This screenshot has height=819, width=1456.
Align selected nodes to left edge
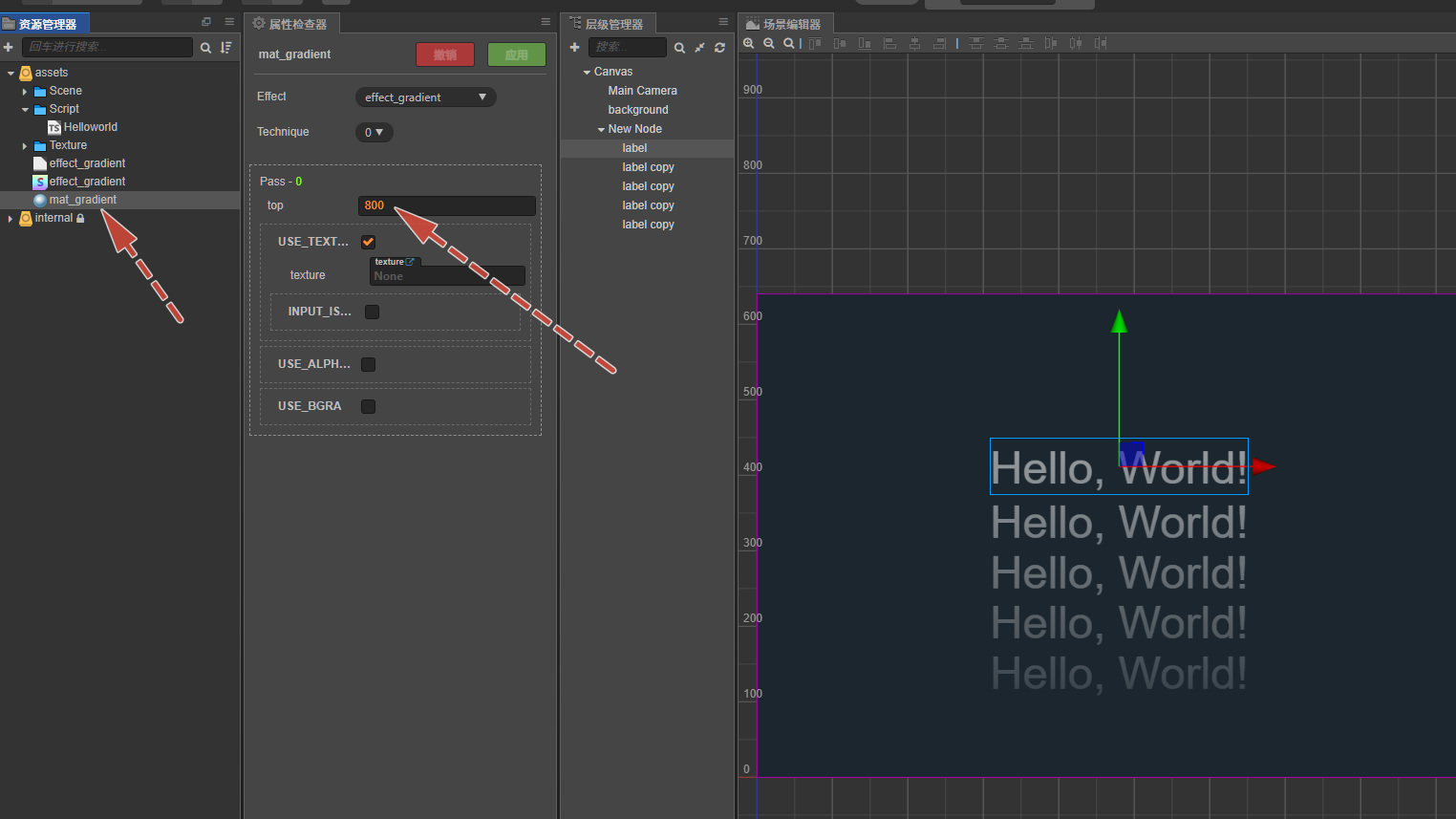coord(889,44)
